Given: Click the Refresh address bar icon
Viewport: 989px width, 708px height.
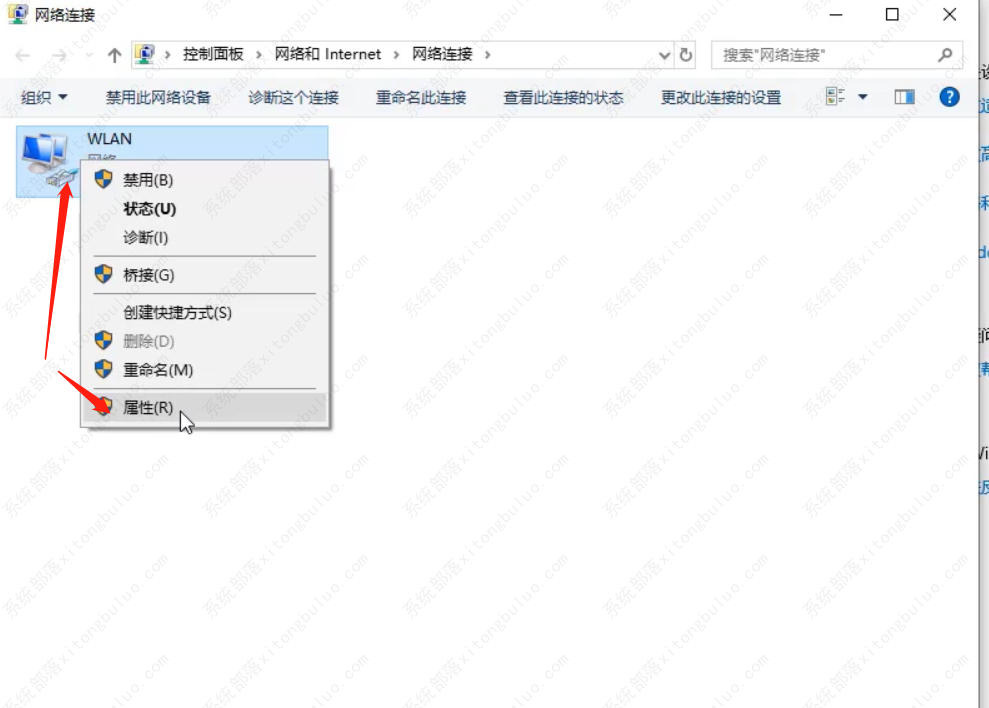Looking at the screenshot, I should (x=686, y=55).
